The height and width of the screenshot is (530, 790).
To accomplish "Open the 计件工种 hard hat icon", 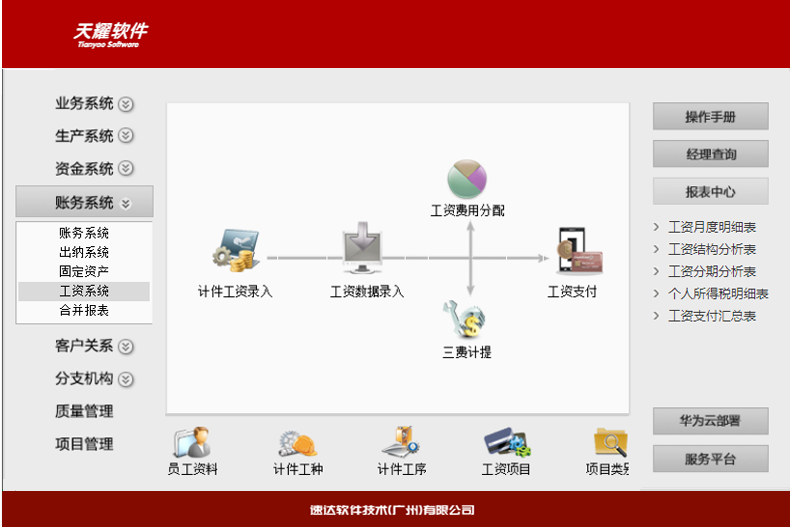I will pyautogui.click(x=298, y=444).
